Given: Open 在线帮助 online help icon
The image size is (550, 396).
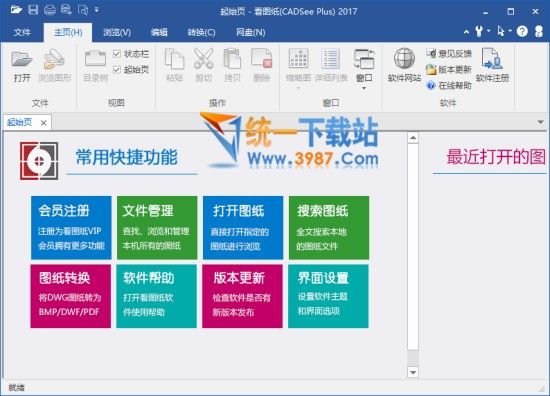Looking at the screenshot, I should (x=431, y=85).
